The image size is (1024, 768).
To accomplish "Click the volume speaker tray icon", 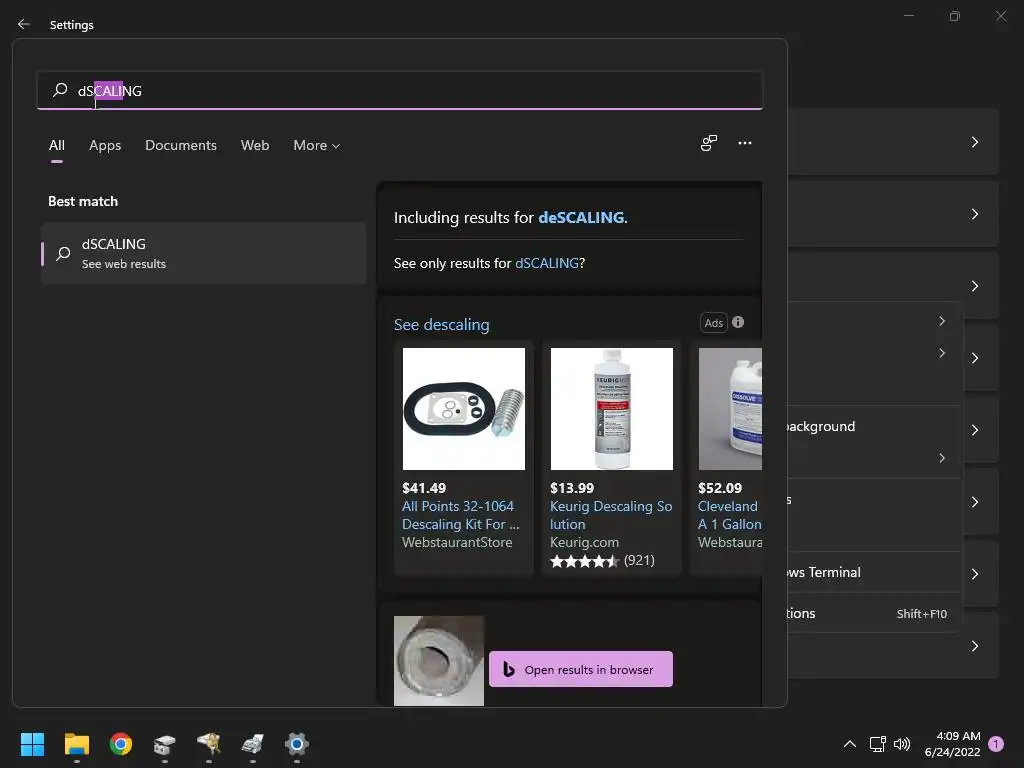I will click(x=902, y=744).
